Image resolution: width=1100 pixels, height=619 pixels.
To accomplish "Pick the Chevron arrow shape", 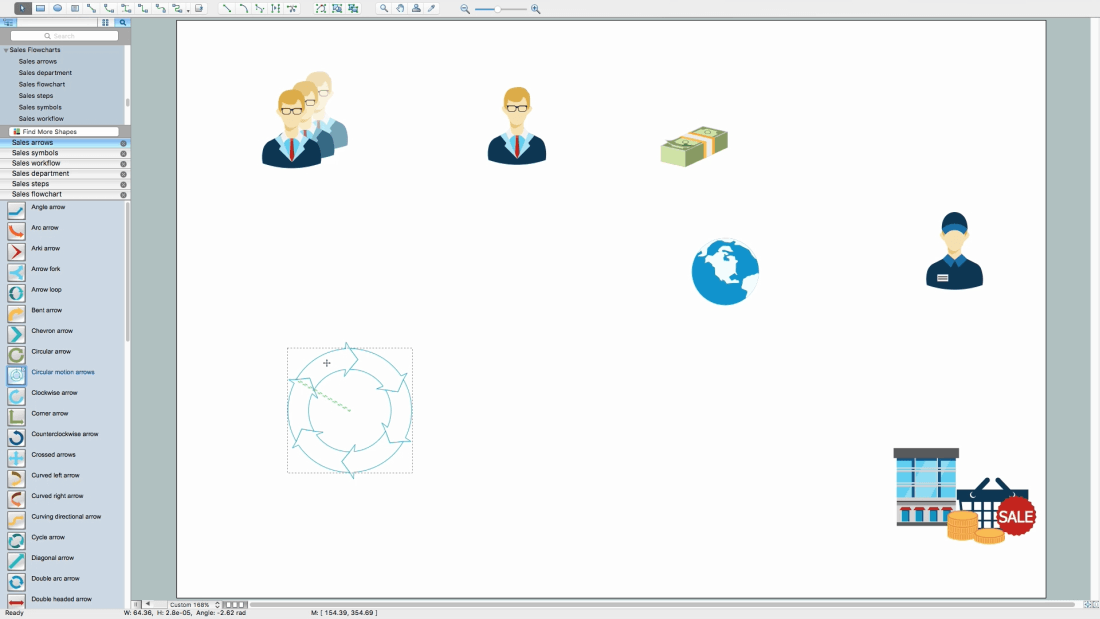I will point(16,333).
